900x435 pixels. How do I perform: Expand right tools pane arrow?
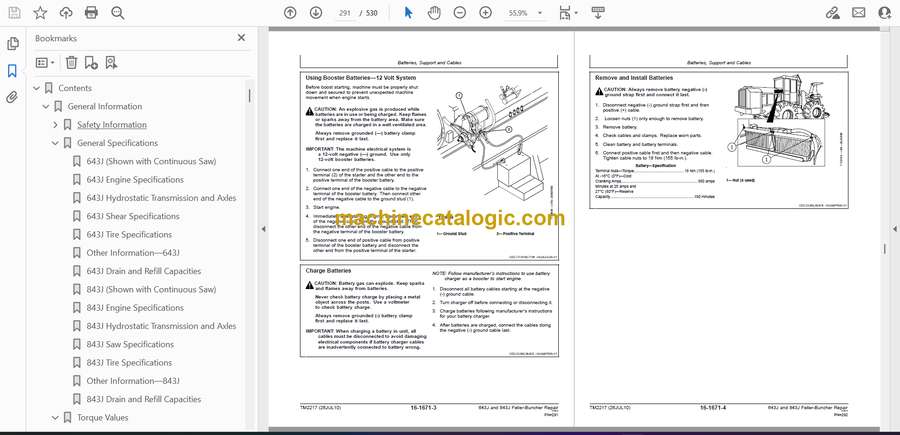click(x=894, y=229)
